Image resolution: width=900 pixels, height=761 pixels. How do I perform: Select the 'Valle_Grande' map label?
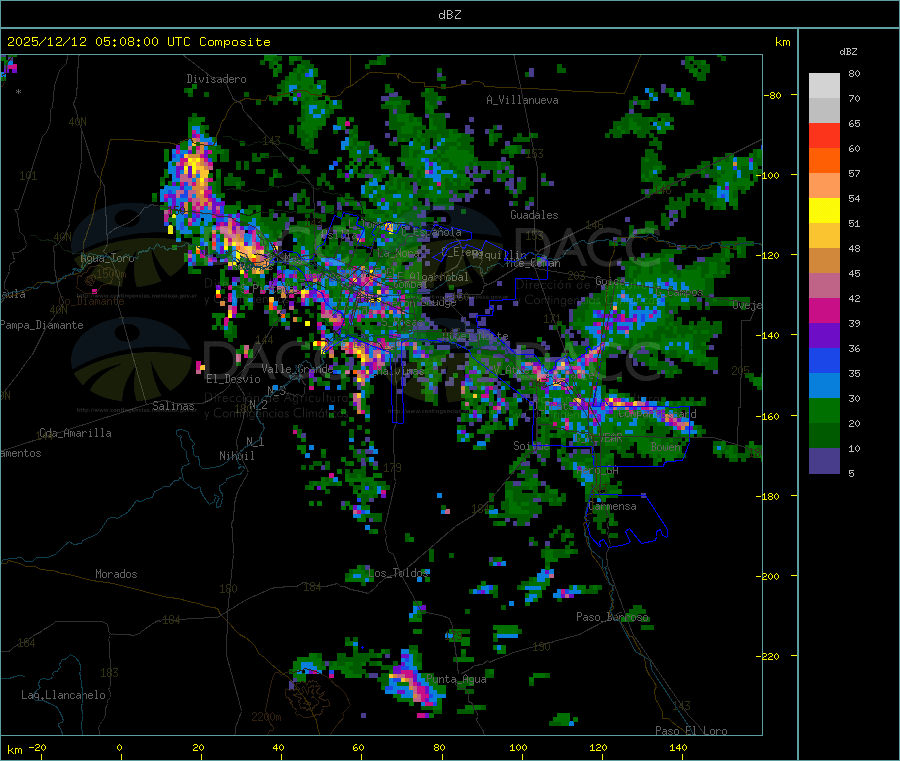(x=297, y=369)
